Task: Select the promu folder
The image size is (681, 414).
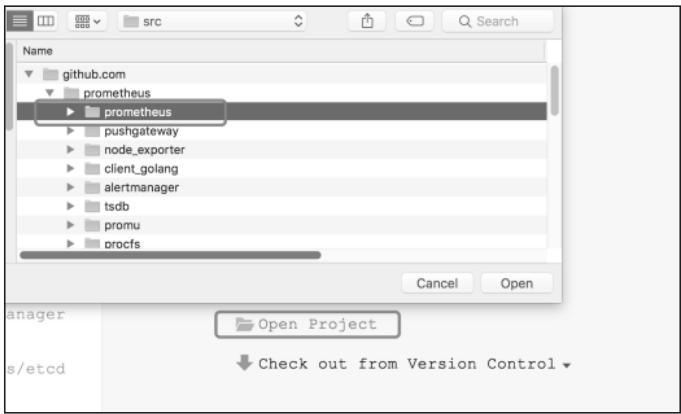Action: pyautogui.click(x=123, y=224)
